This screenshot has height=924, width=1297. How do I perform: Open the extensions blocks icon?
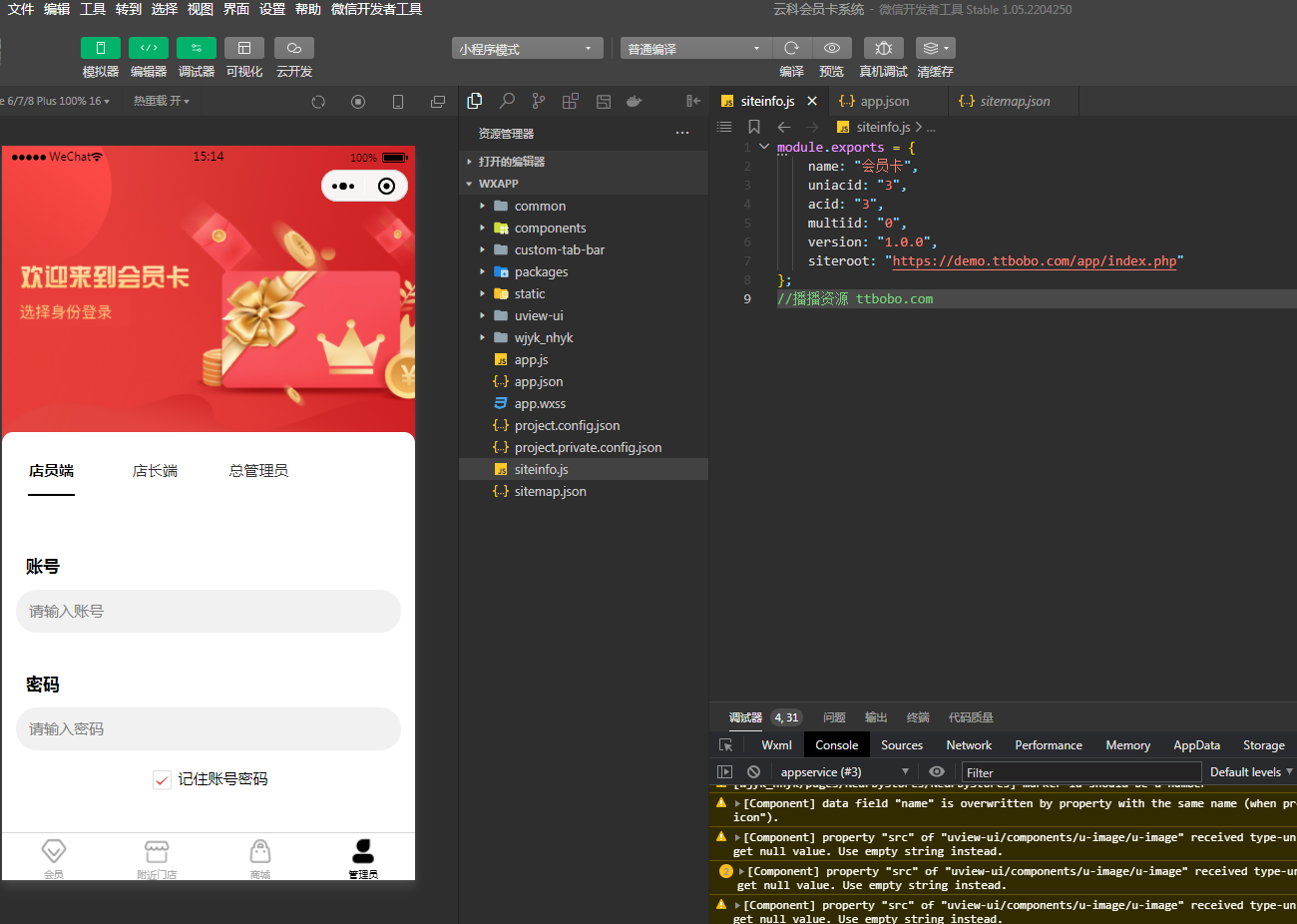(x=571, y=101)
